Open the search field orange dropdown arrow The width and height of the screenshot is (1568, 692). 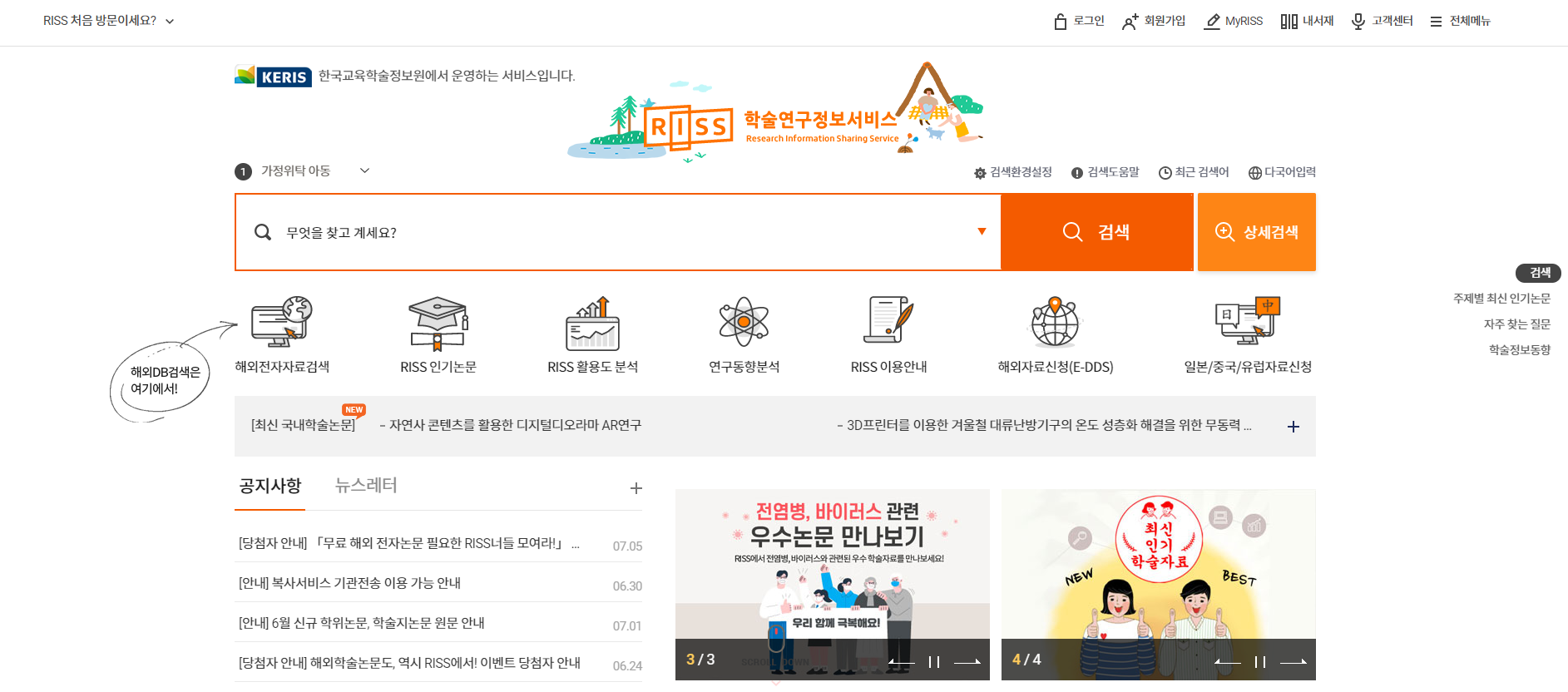pos(982,232)
